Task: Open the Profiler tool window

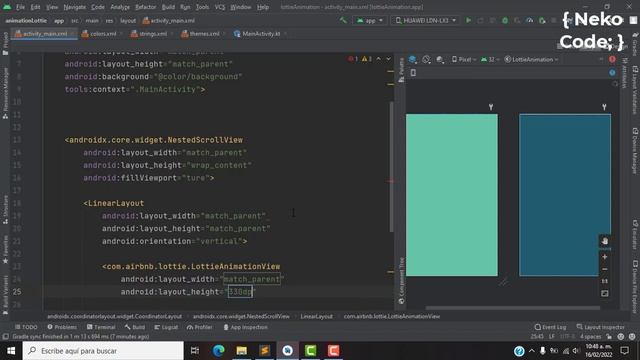Action: 200,327
